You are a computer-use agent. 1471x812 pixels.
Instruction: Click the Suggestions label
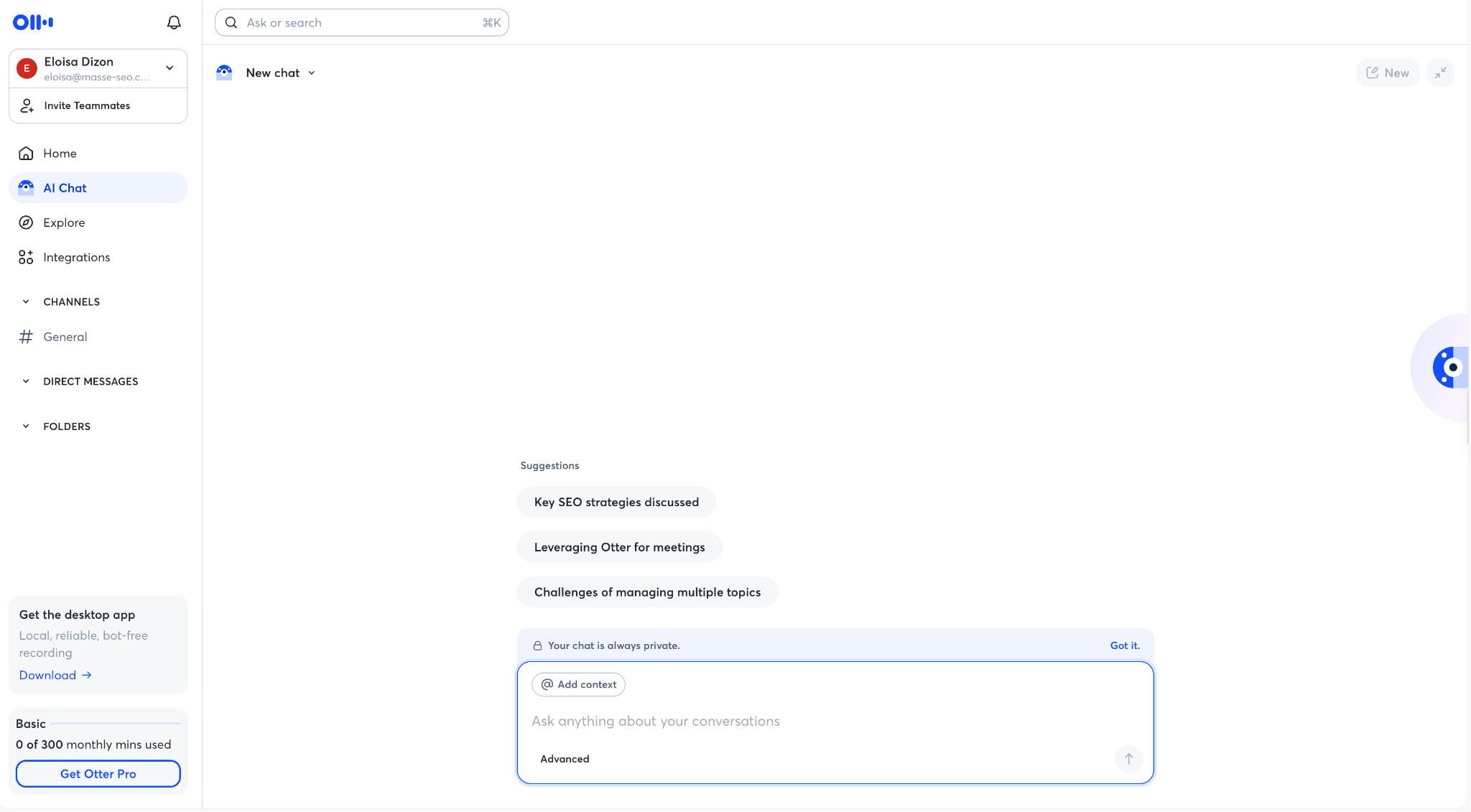click(x=549, y=465)
